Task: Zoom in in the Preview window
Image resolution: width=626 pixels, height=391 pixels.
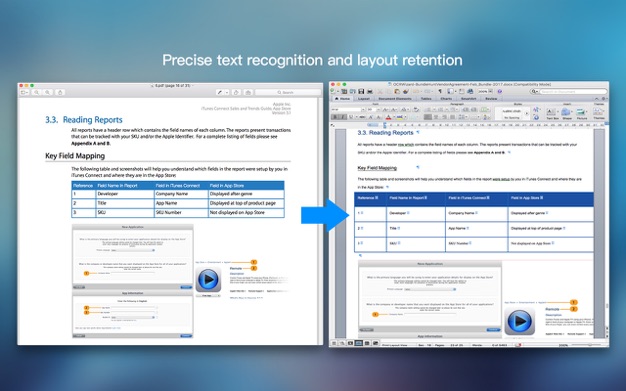Action: click(48, 92)
